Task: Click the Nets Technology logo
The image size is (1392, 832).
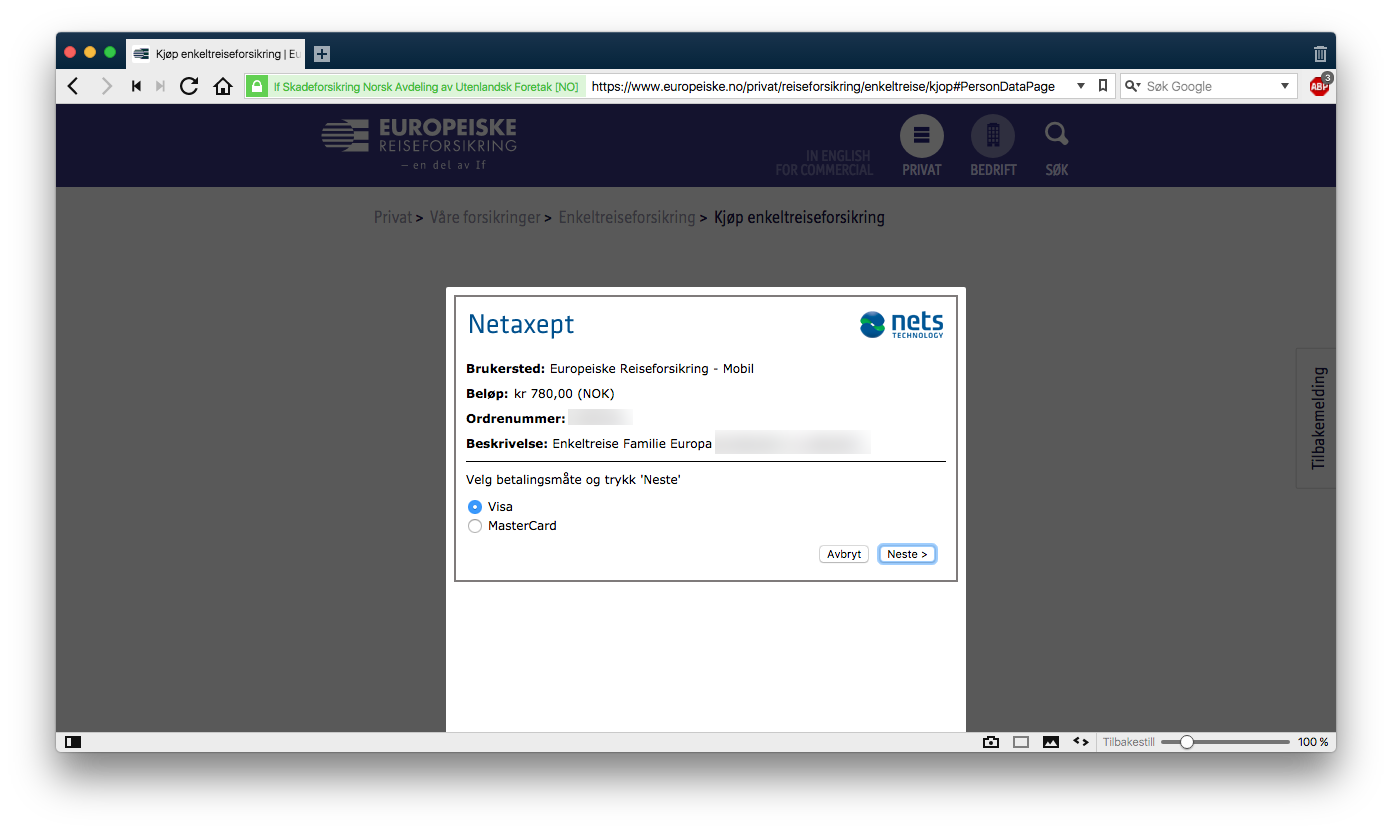Action: pos(901,324)
